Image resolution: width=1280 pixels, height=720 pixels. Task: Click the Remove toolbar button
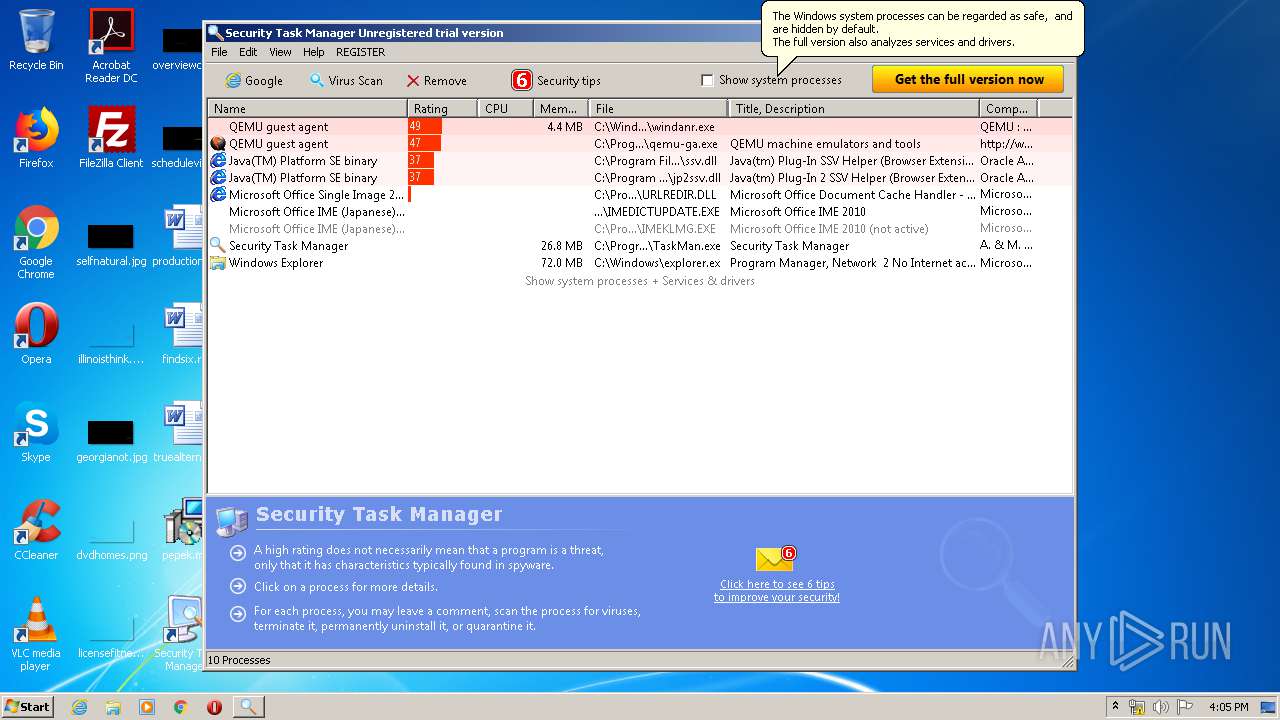pos(436,80)
